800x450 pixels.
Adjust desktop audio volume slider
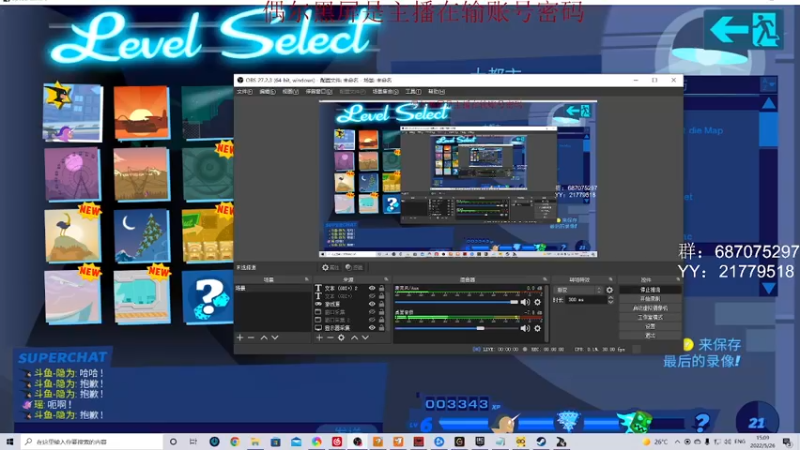tap(457, 329)
